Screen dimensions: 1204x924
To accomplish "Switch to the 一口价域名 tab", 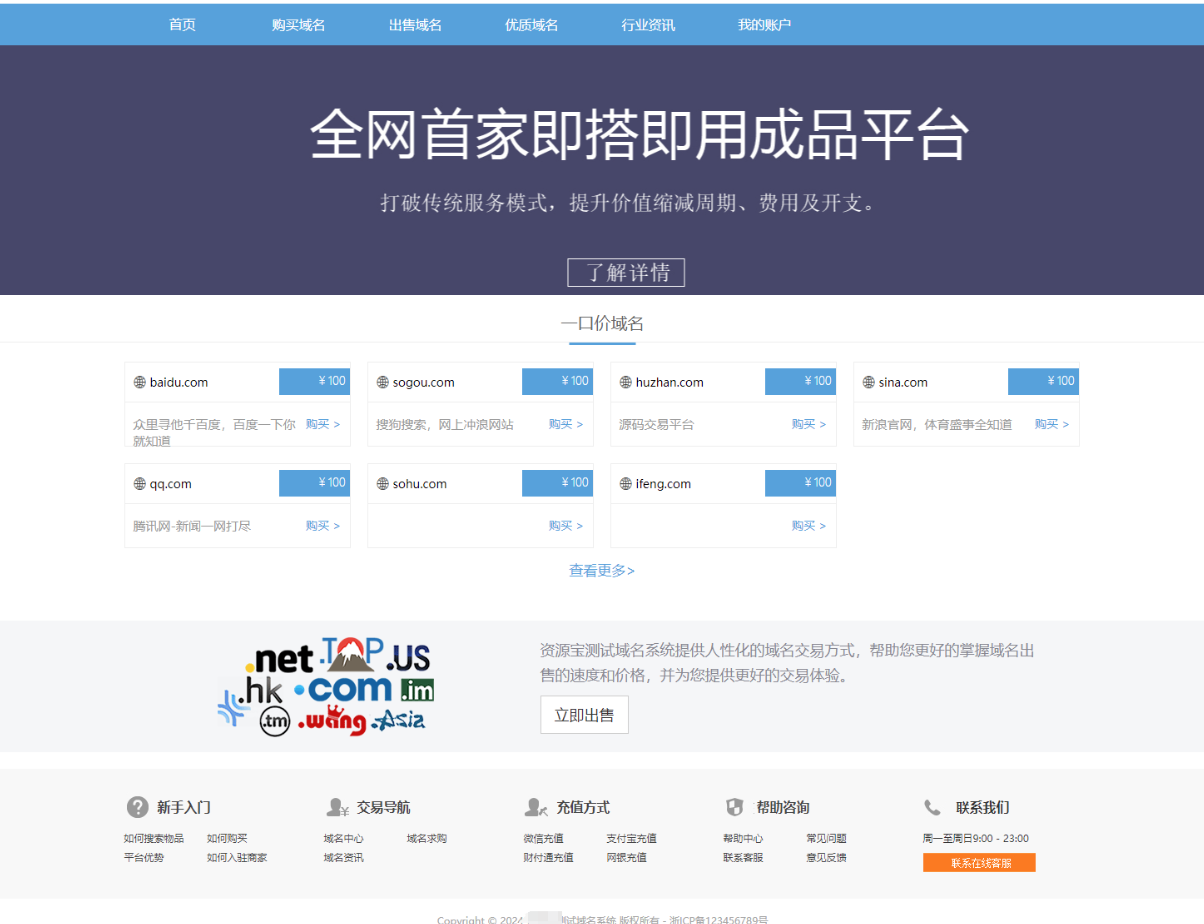I will tap(602, 323).
